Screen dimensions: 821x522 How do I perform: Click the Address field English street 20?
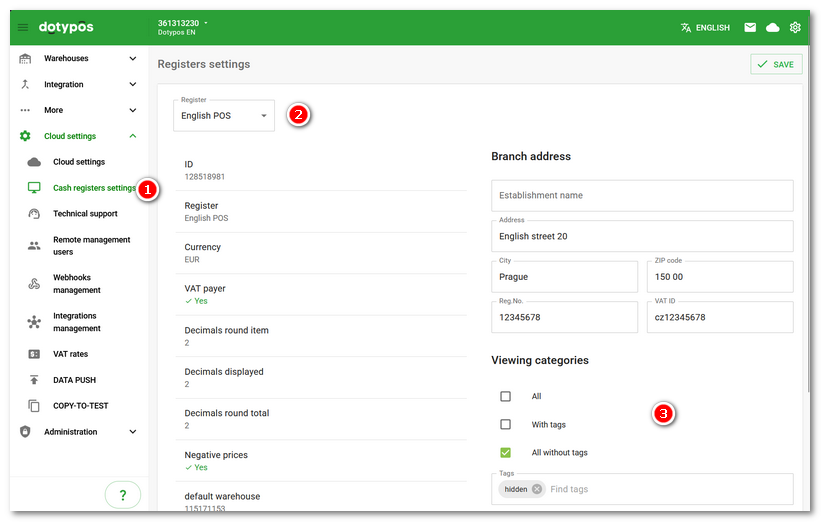(642, 236)
